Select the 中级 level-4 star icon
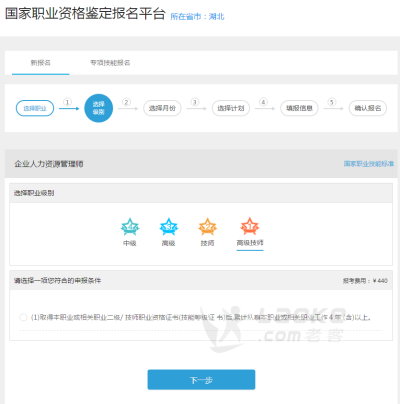The image size is (400, 404). click(130, 227)
